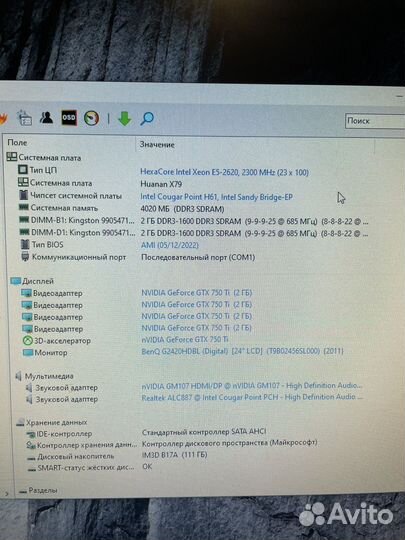Screen dimensions: 405x540
Task: Click the IDE-контроллер row icon
Action: click(x=31, y=434)
